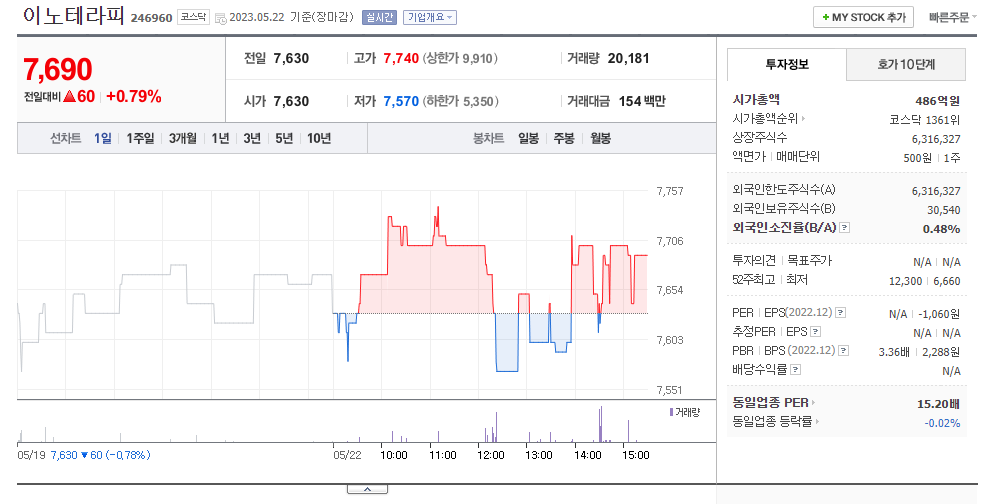Click the PBR BPS value 3.36배 2,288원

point(920,352)
